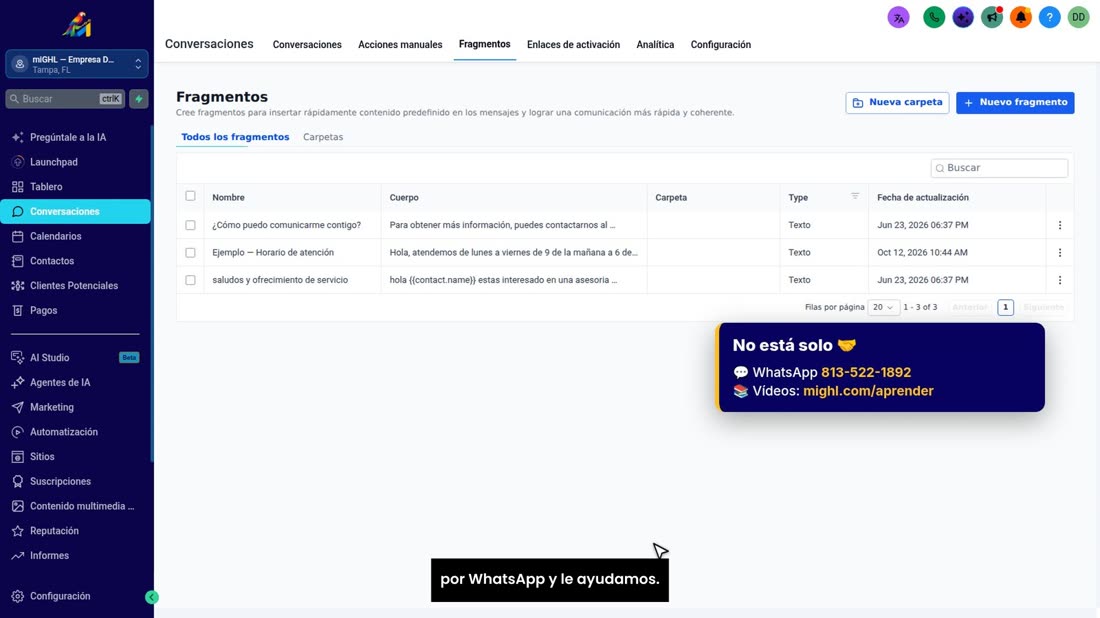The height and width of the screenshot is (618, 1100).
Task: Open the language translation icon in header
Action: pyautogui.click(x=899, y=18)
